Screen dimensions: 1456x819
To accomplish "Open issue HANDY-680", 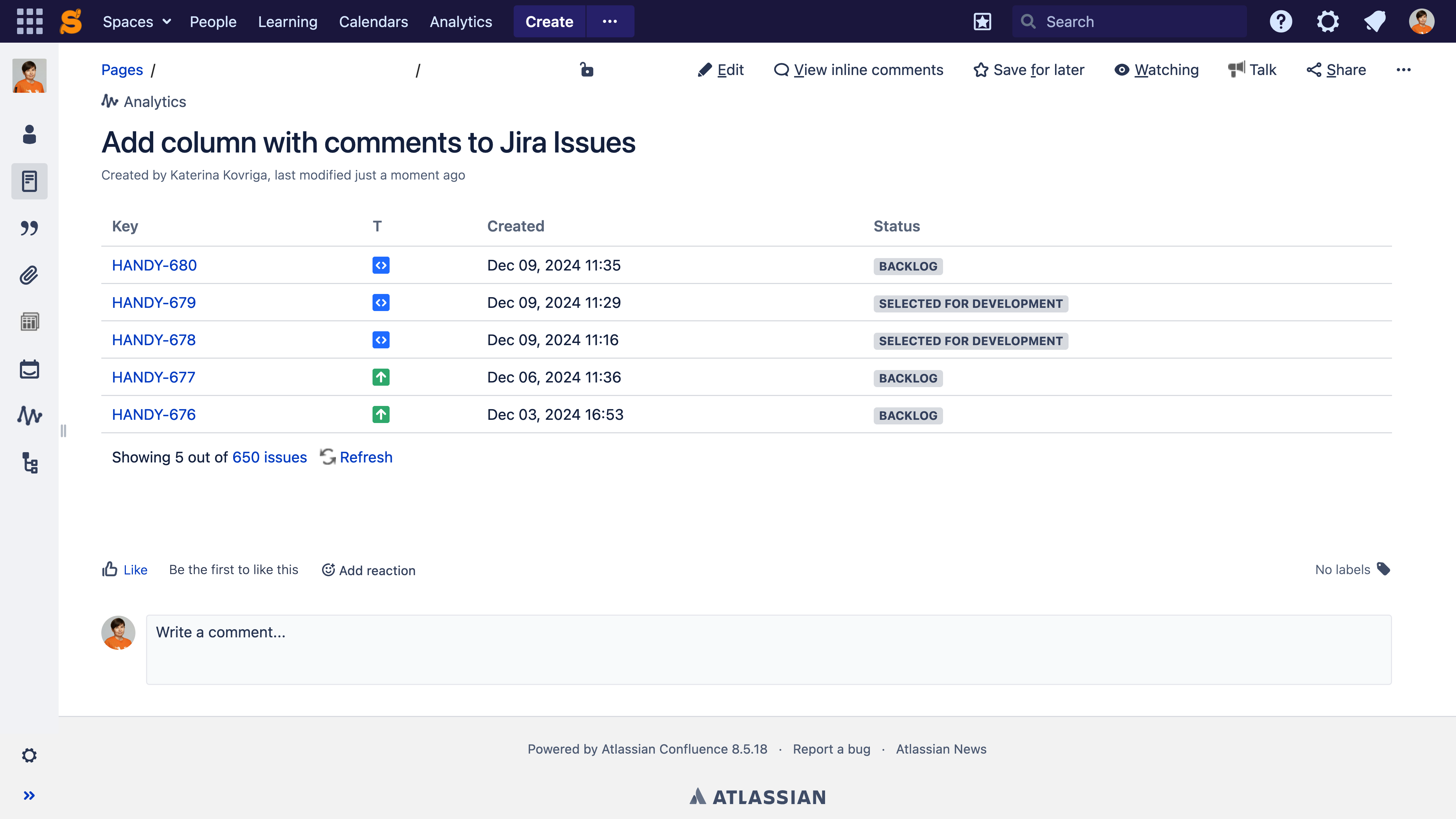I will [154, 265].
